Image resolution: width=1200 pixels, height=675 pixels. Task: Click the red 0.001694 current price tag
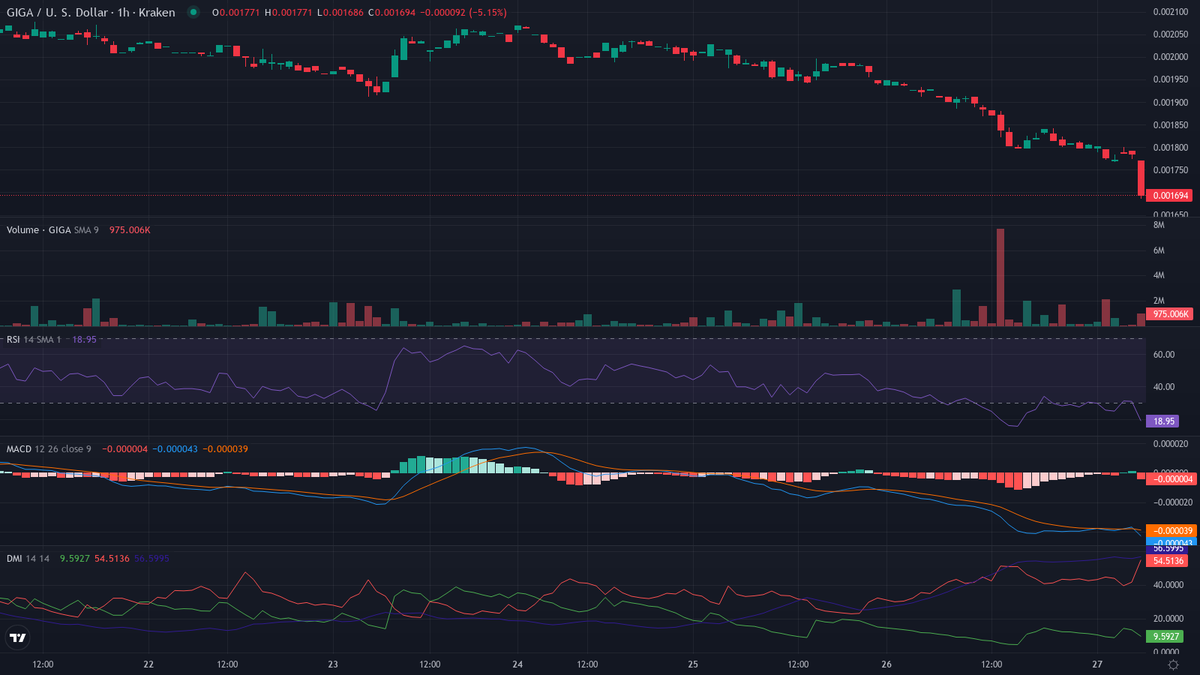pyautogui.click(x=1169, y=195)
